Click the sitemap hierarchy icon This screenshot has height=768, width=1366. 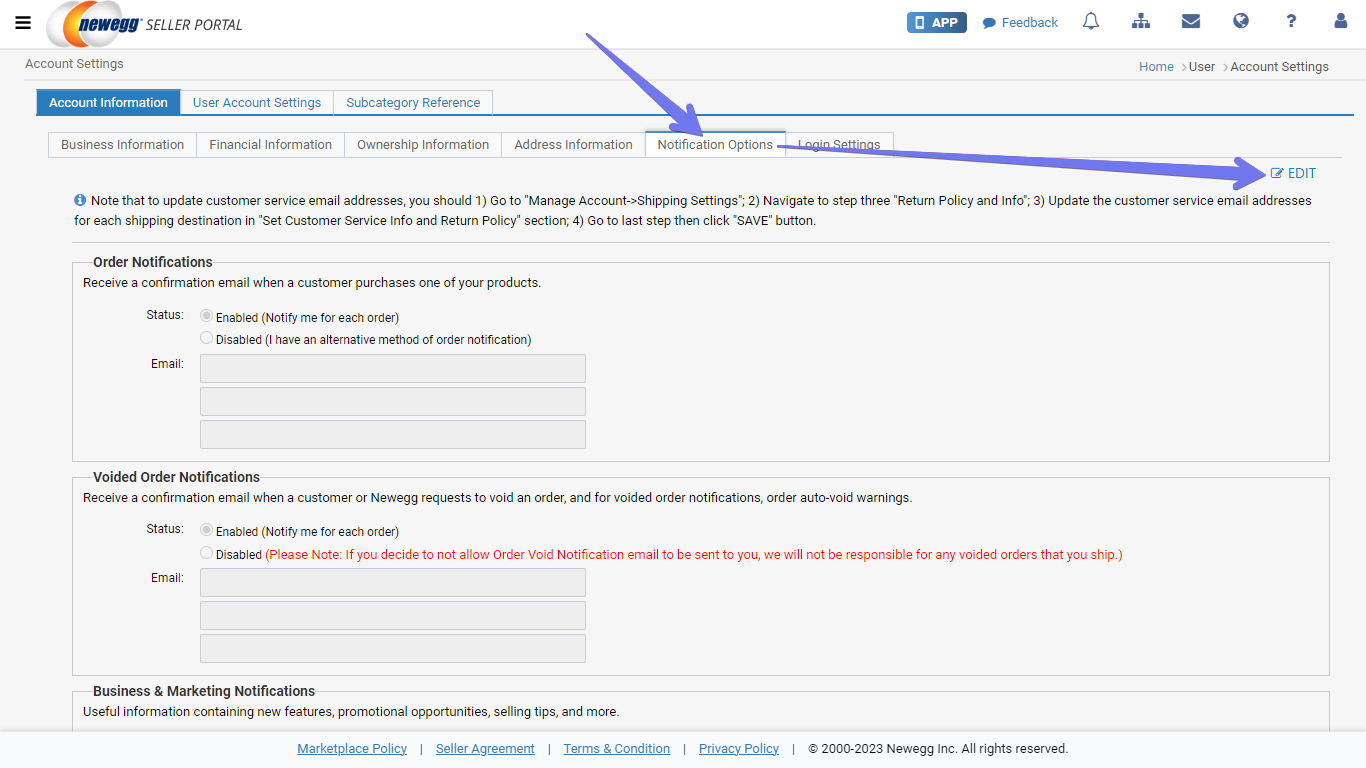pos(1141,22)
